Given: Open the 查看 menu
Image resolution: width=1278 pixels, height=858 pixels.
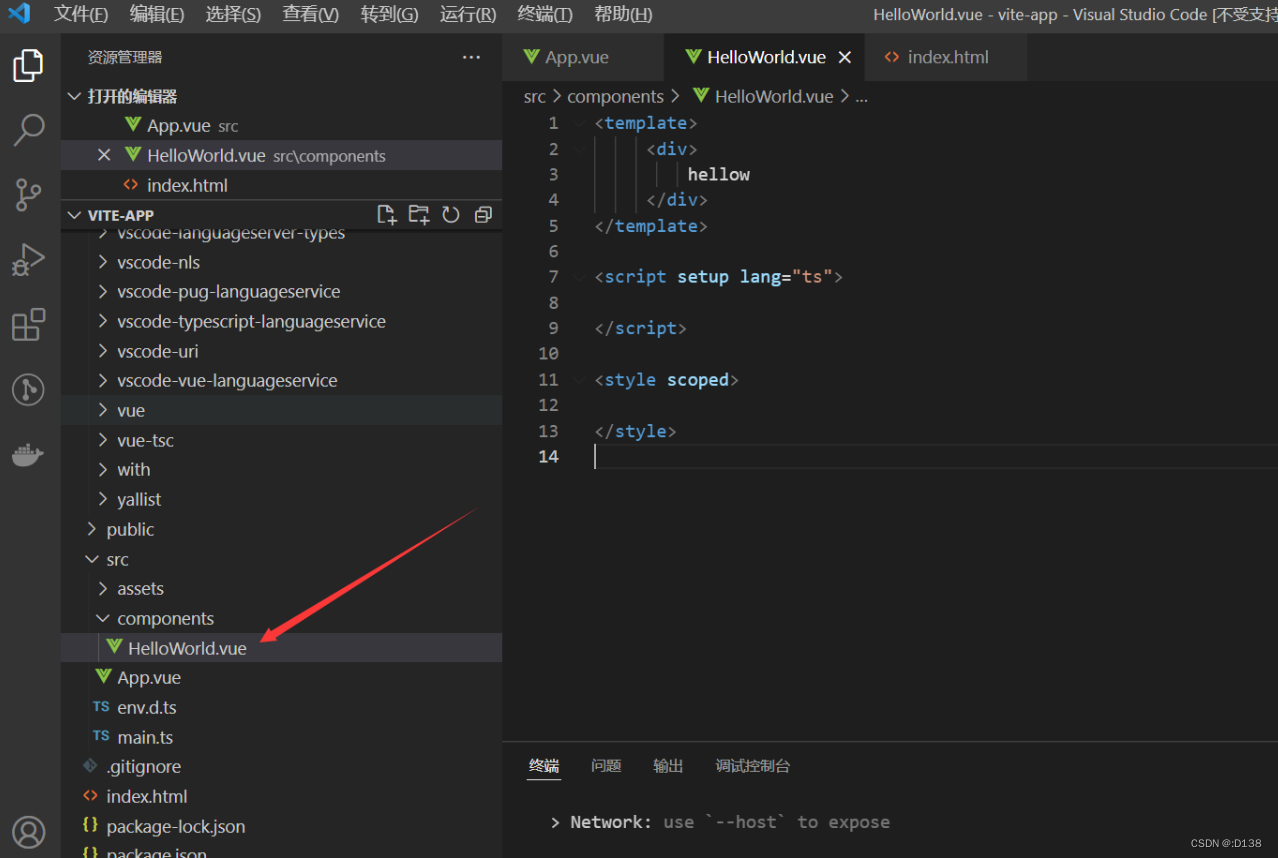Looking at the screenshot, I should (x=311, y=14).
